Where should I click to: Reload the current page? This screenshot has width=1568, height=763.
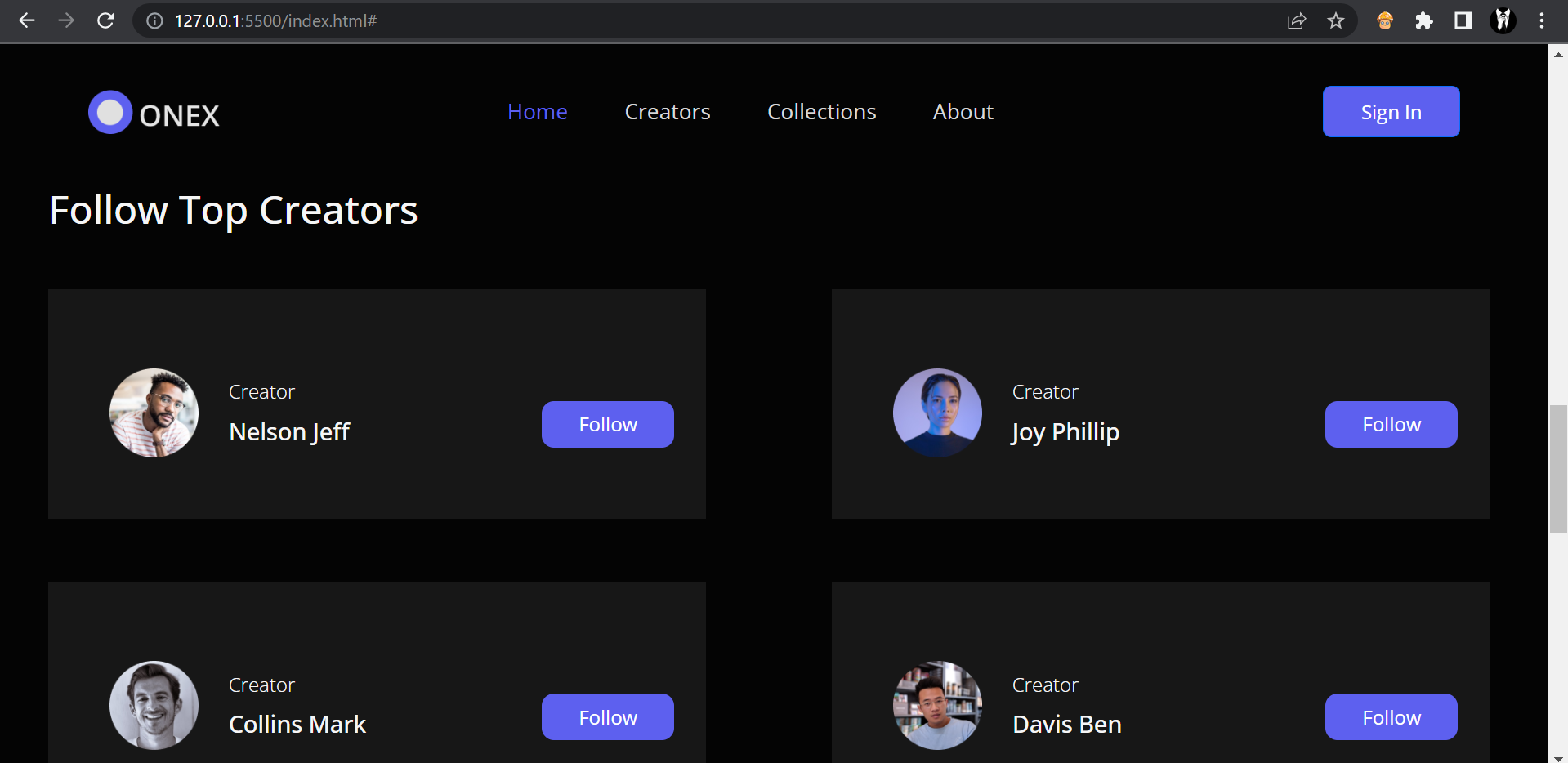[105, 21]
